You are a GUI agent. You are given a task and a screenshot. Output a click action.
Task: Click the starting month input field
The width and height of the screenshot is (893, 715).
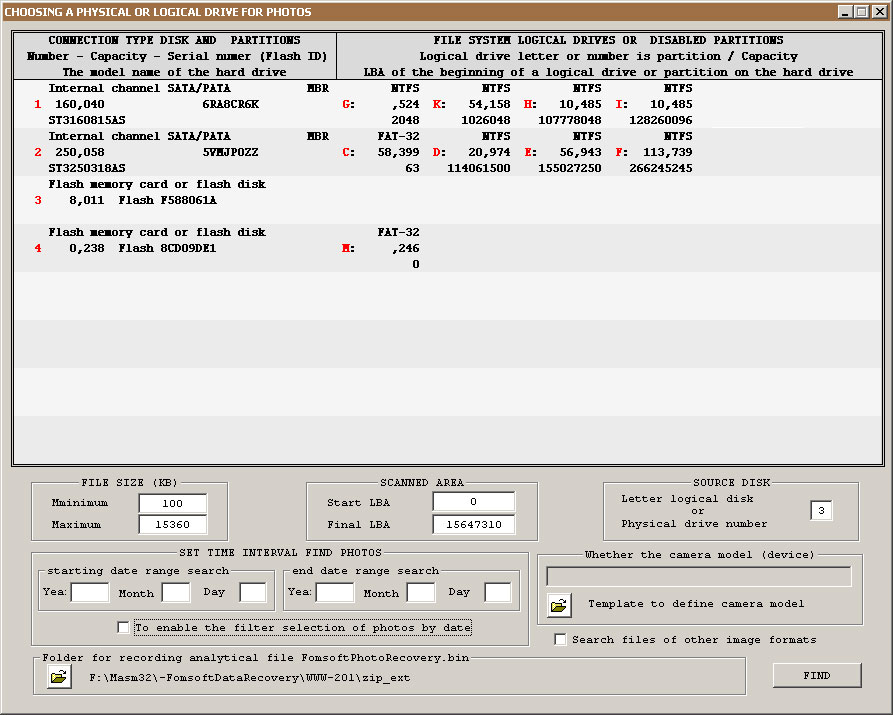coord(176,591)
